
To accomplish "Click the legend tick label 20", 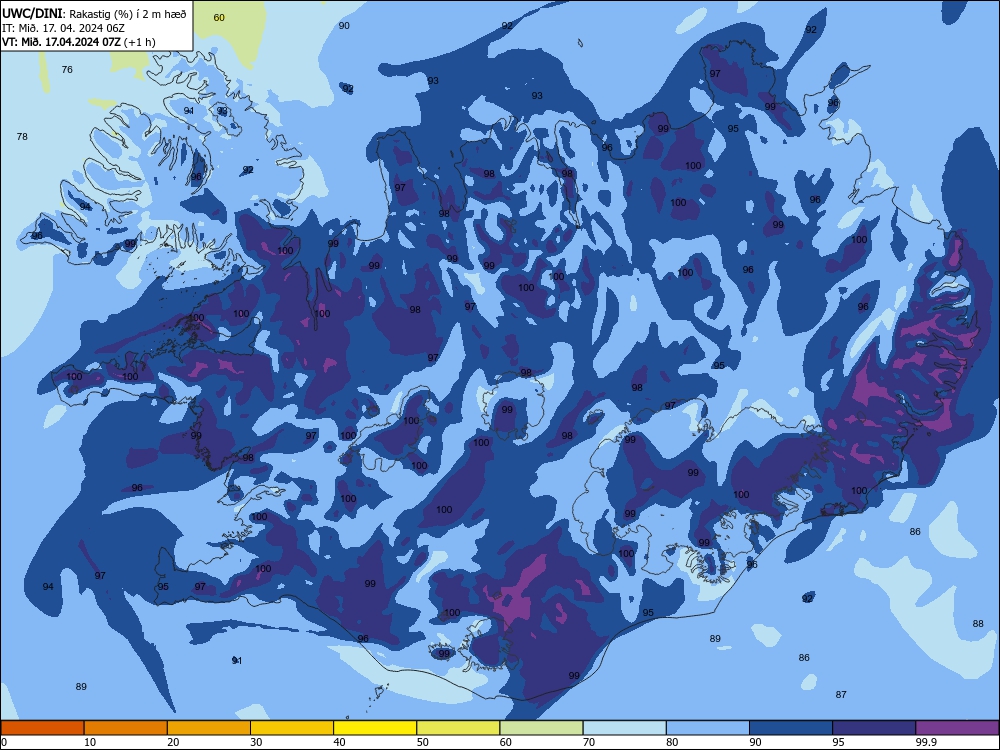I will click(x=173, y=742).
